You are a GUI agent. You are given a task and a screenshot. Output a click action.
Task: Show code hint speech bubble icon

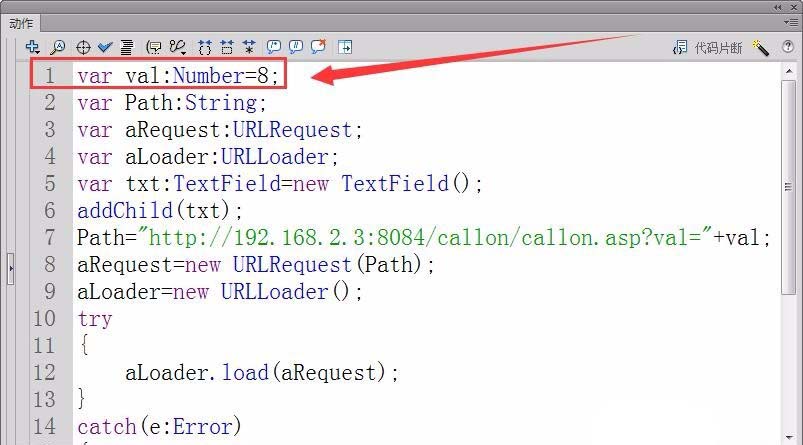(153, 48)
